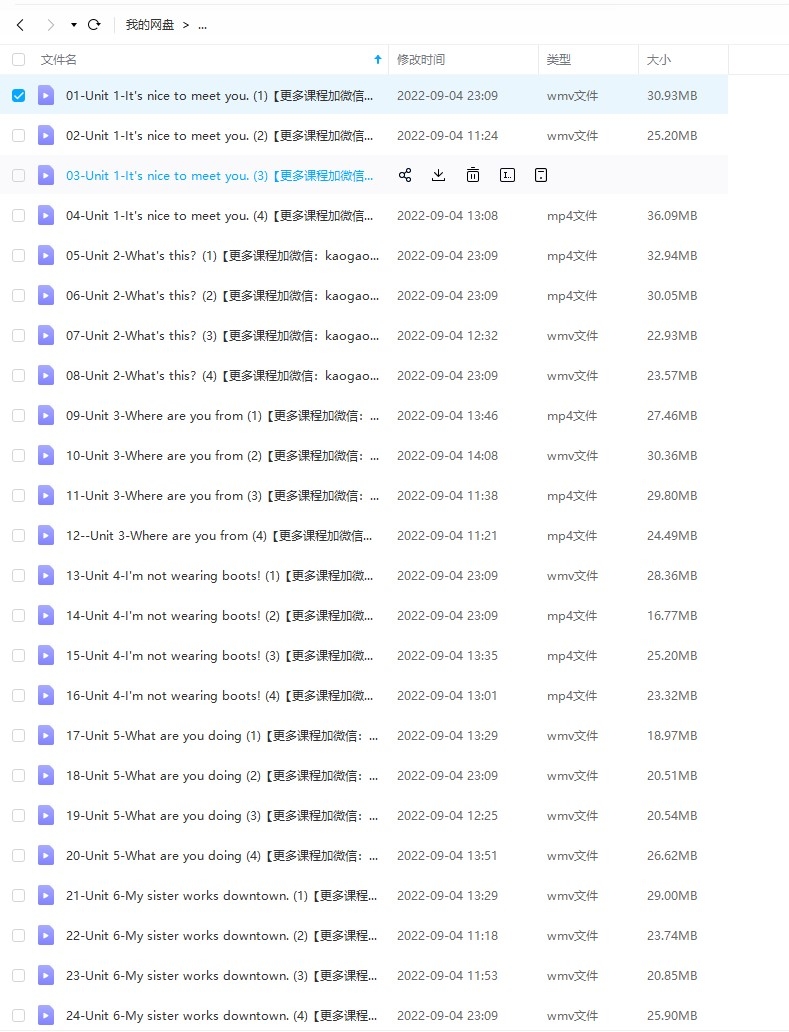This screenshot has width=789, height=1032.
Task: Open the navigation history dropdown arrow
Action: pos(74,25)
